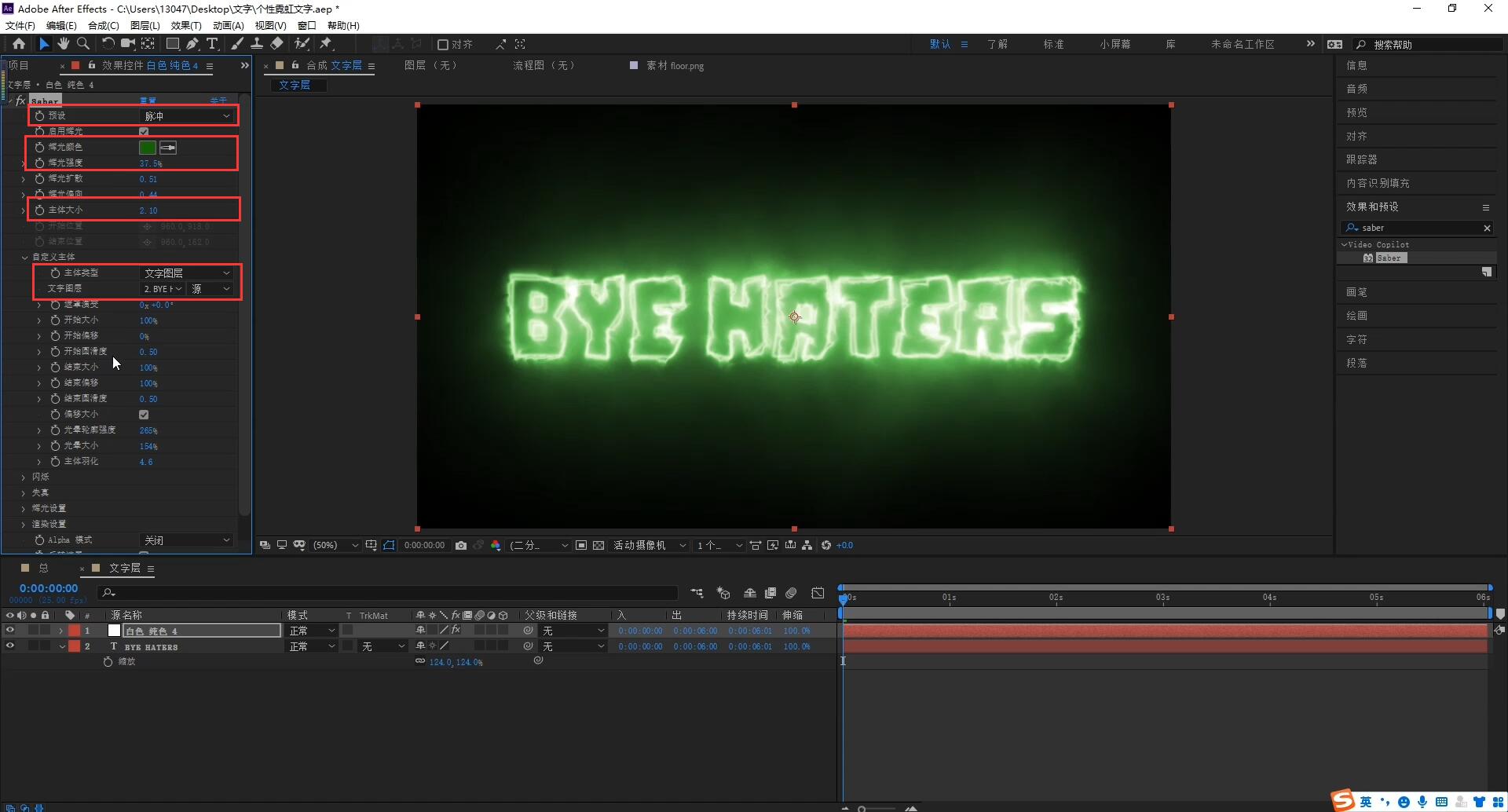The image size is (1508, 812).
Task: Open the 内容识别填充 panel
Action: (1378, 183)
